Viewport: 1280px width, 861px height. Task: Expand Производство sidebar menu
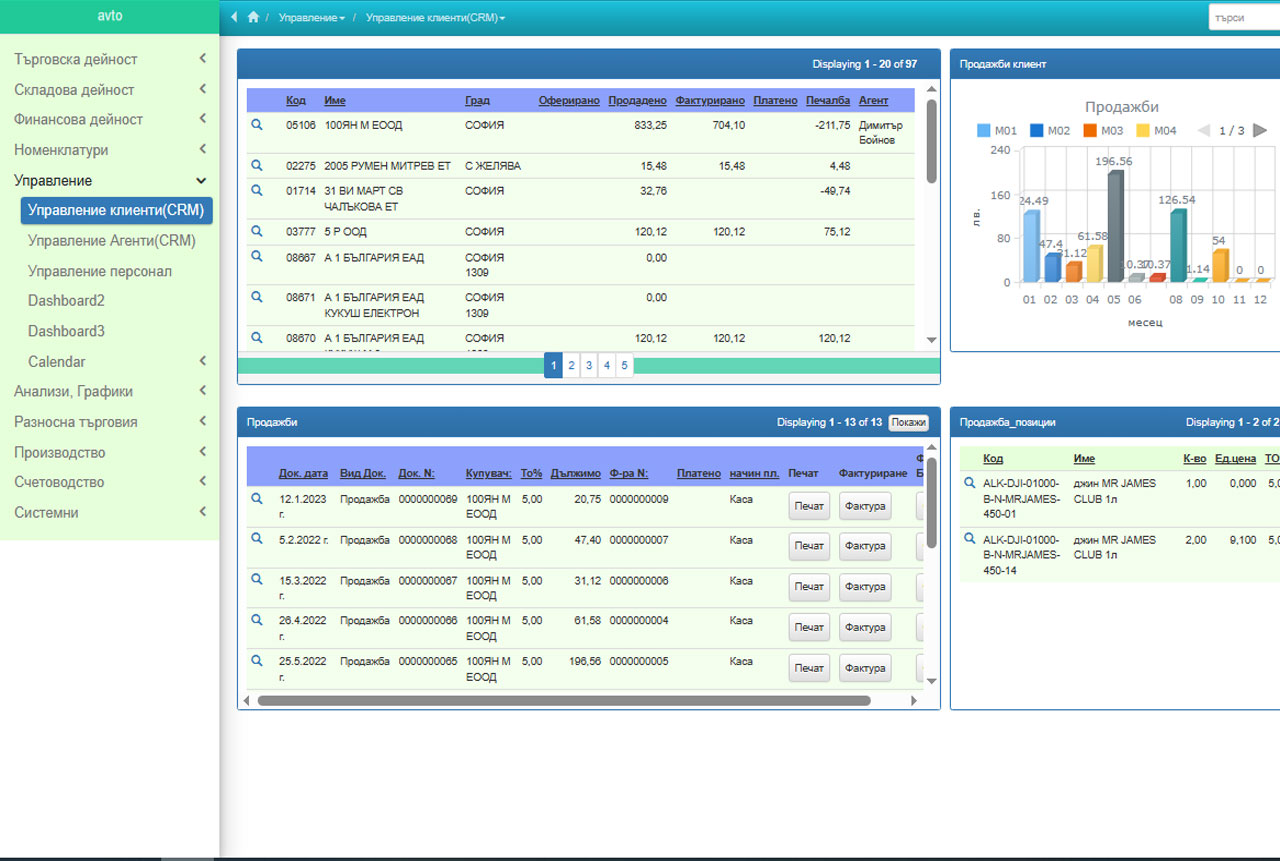coord(110,452)
